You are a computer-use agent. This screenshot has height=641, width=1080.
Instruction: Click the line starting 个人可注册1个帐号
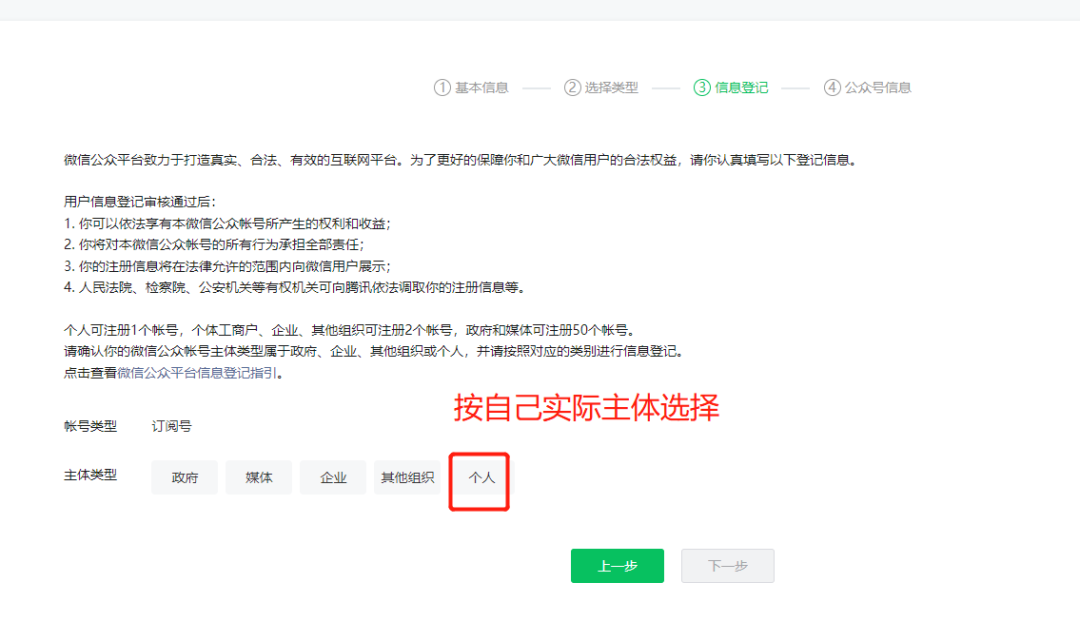(349, 330)
